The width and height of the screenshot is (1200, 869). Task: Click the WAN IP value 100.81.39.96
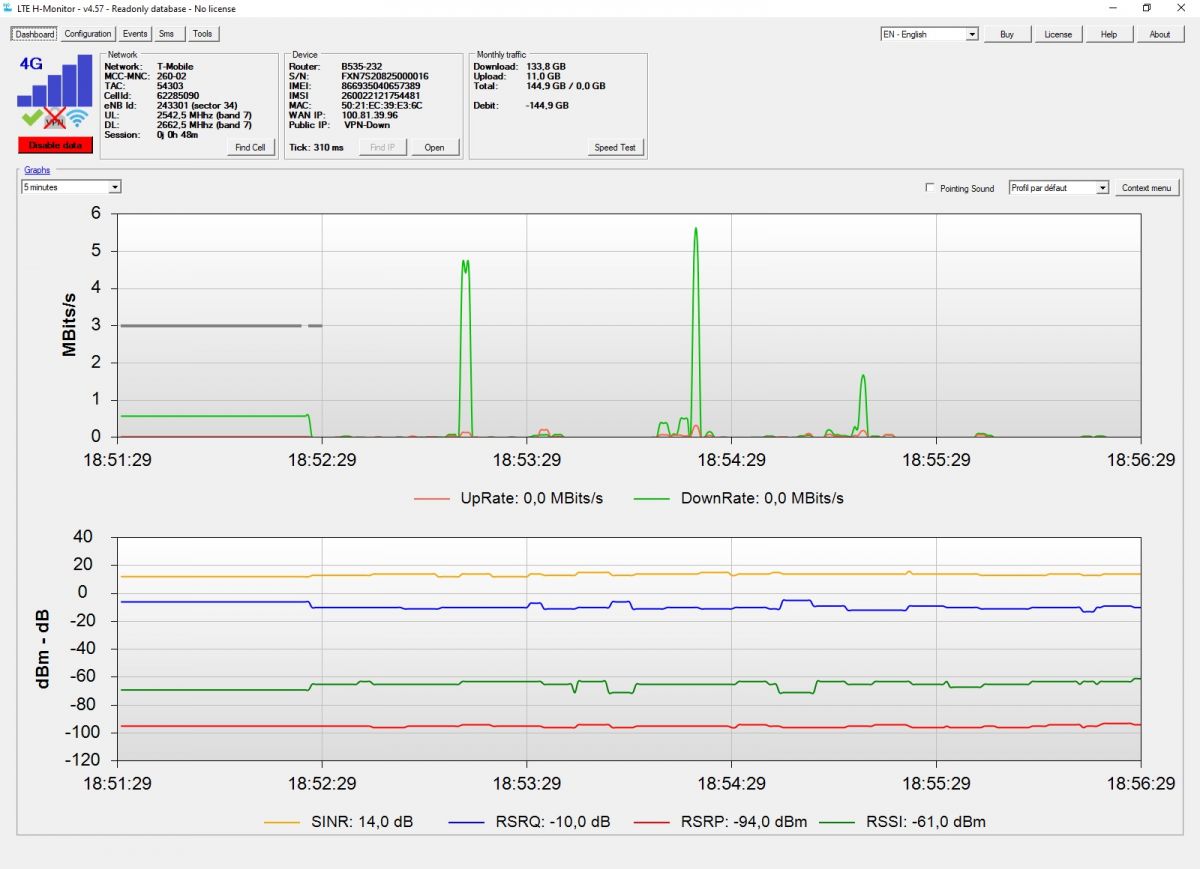point(370,115)
